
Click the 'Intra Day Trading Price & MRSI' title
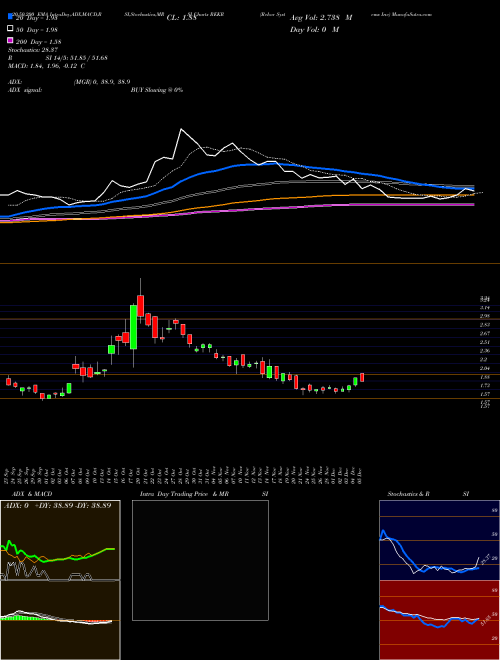[x=204, y=494]
